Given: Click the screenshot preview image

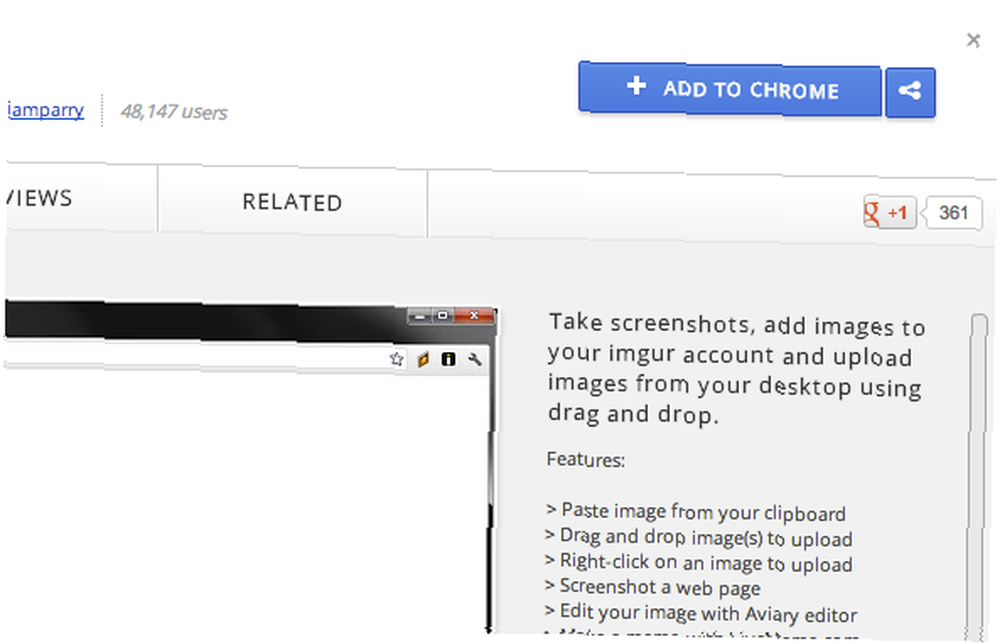Looking at the screenshot, I should (250, 469).
